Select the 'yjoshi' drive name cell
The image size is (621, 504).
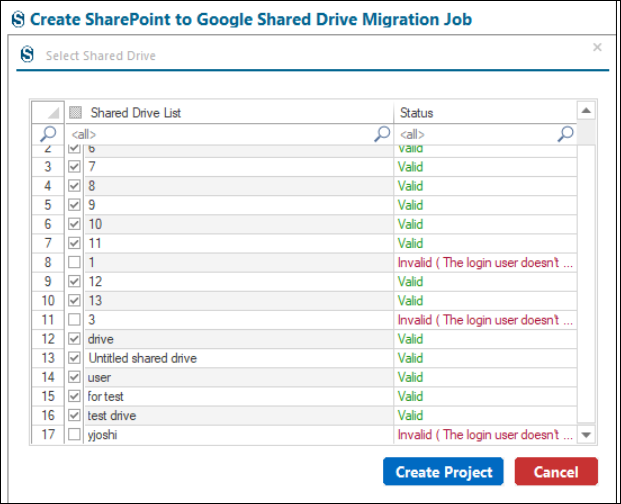239,434
